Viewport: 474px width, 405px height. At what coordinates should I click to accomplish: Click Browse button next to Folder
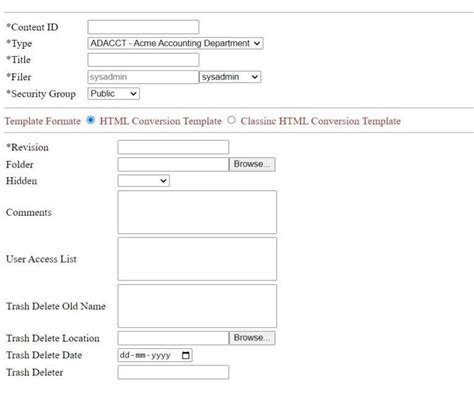252,164
